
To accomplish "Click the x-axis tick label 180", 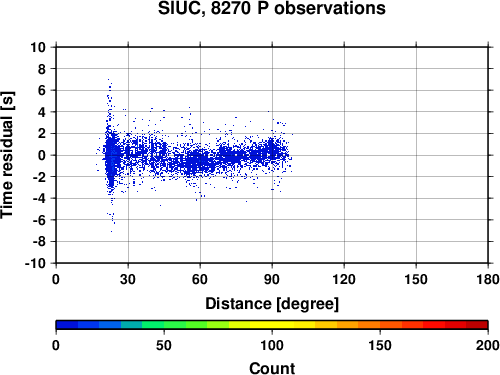I will coord(488,279).
